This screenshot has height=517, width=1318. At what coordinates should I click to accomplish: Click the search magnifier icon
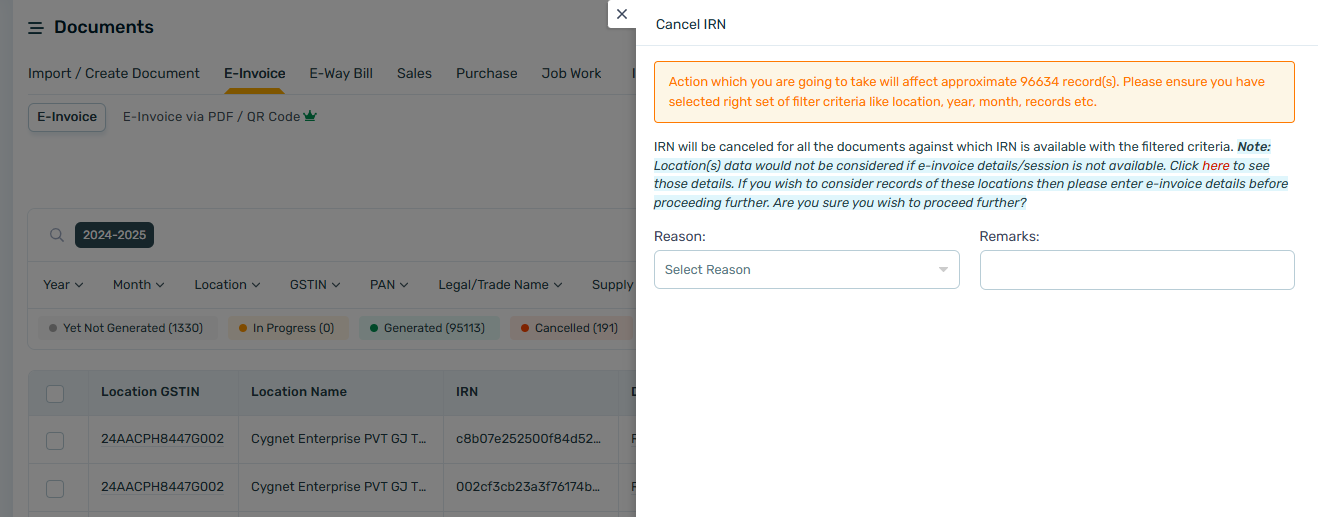57,235
